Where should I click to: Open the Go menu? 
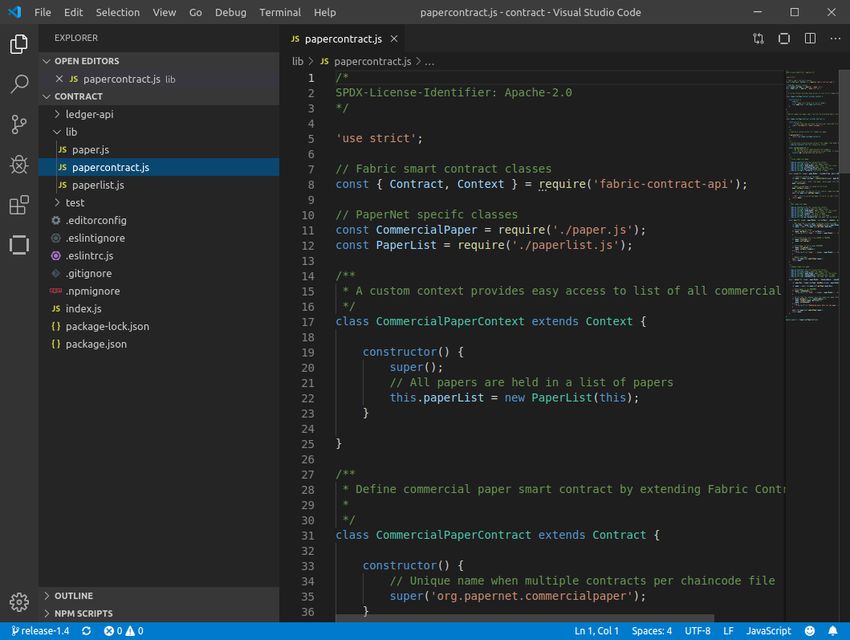[196, 12]
